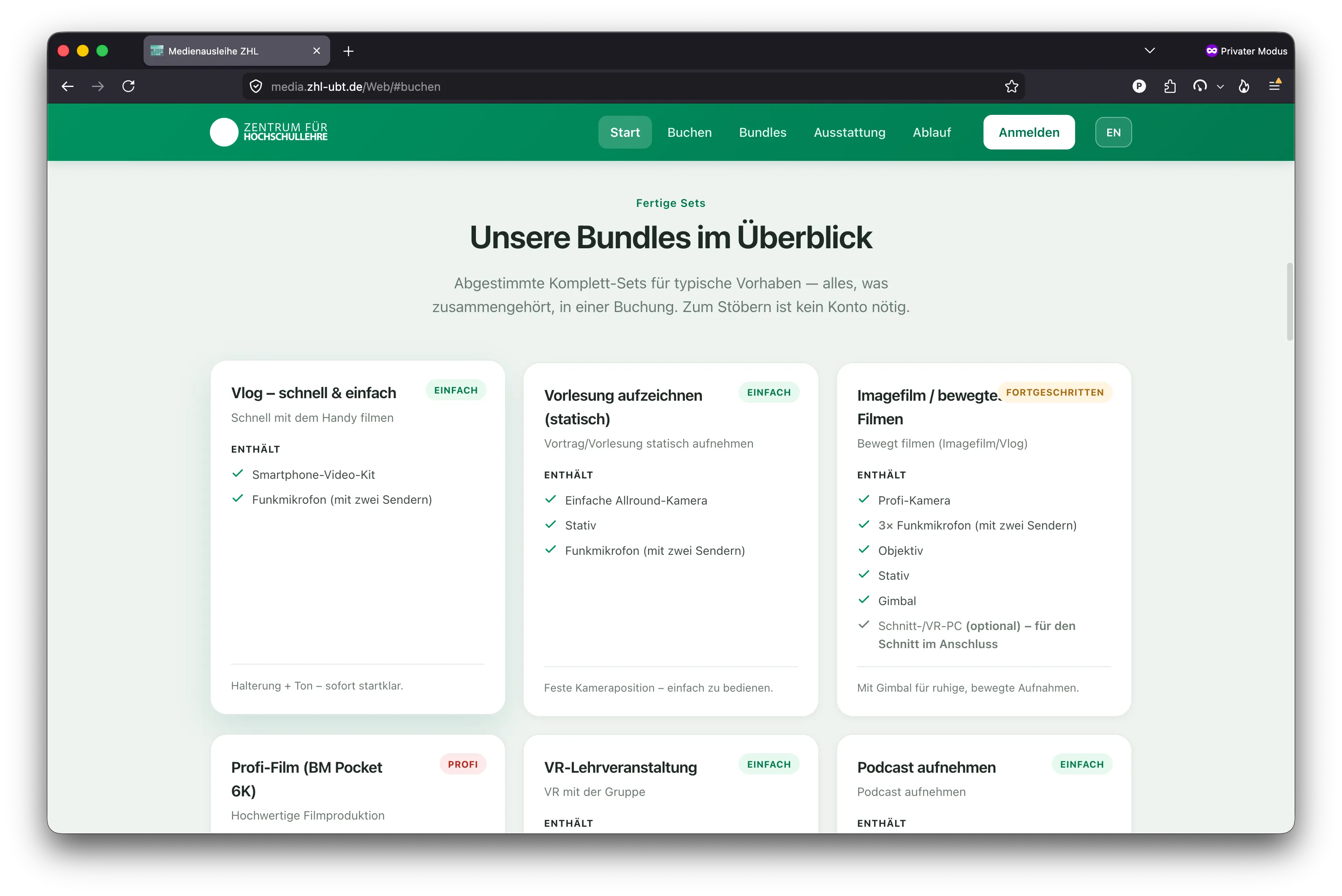Go to Start in navigation
The image size is (1342, 896).
pyautogui.click(x=625, y=132)
